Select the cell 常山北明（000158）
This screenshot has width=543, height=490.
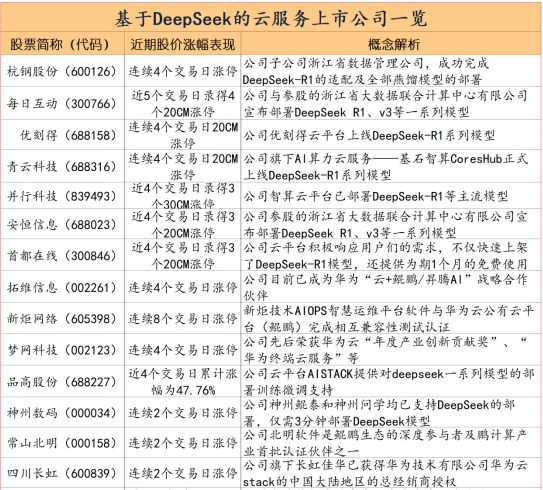click(x=62, y=443)
